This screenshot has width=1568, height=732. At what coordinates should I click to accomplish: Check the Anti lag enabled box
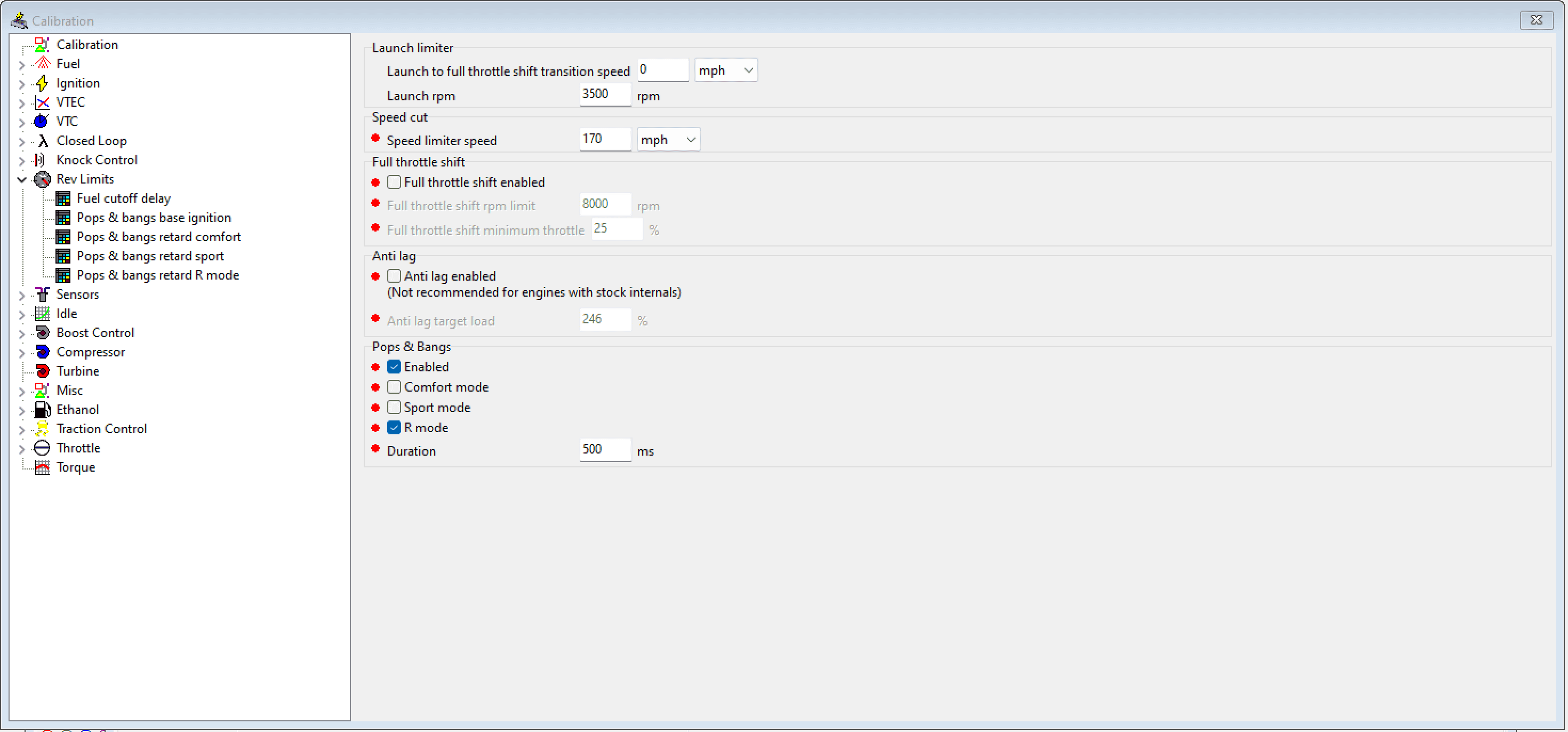pyautogui.click(x=395, y=276)
